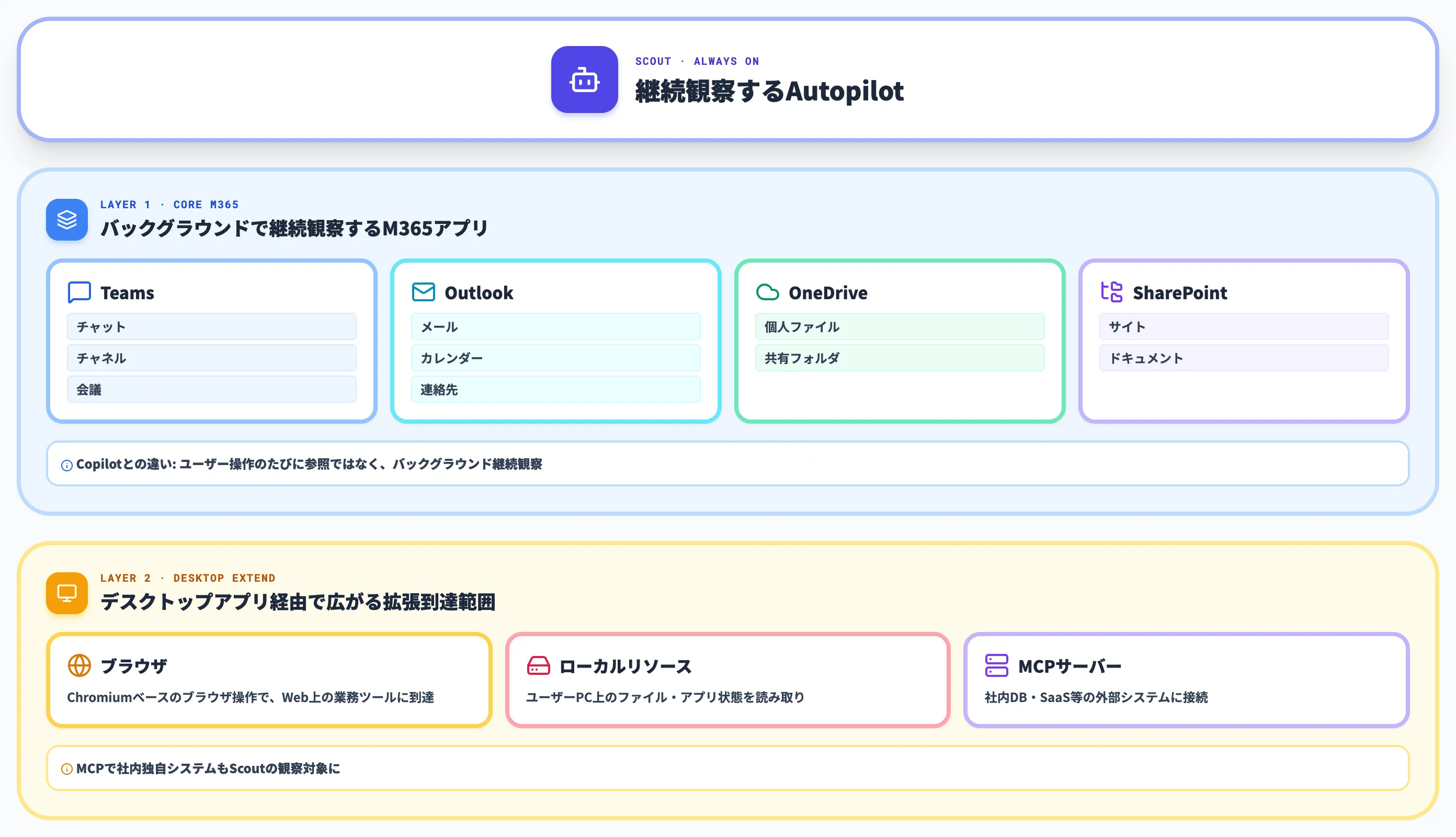The image size is (1456, 837).
Task: Select the 共有フォルダ item under OneDrive
Action: pyautogui.click(x=900, y=358)
